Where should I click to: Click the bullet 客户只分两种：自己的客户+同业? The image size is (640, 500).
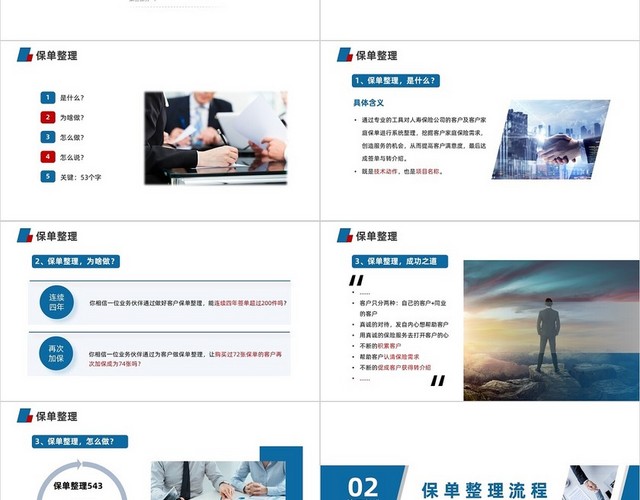403,303
